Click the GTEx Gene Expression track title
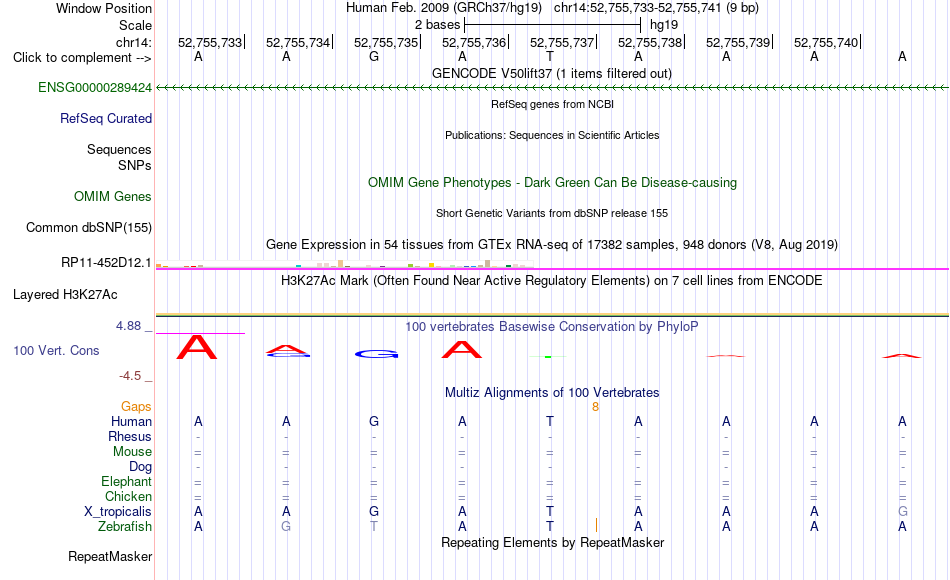Screen dimensions: 950x580 (x=552, y=244)
